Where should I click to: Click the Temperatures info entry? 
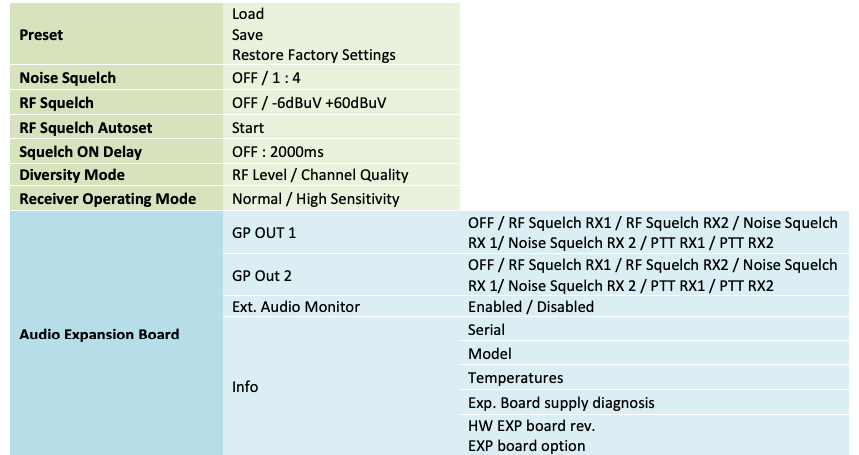click(515, 378)
